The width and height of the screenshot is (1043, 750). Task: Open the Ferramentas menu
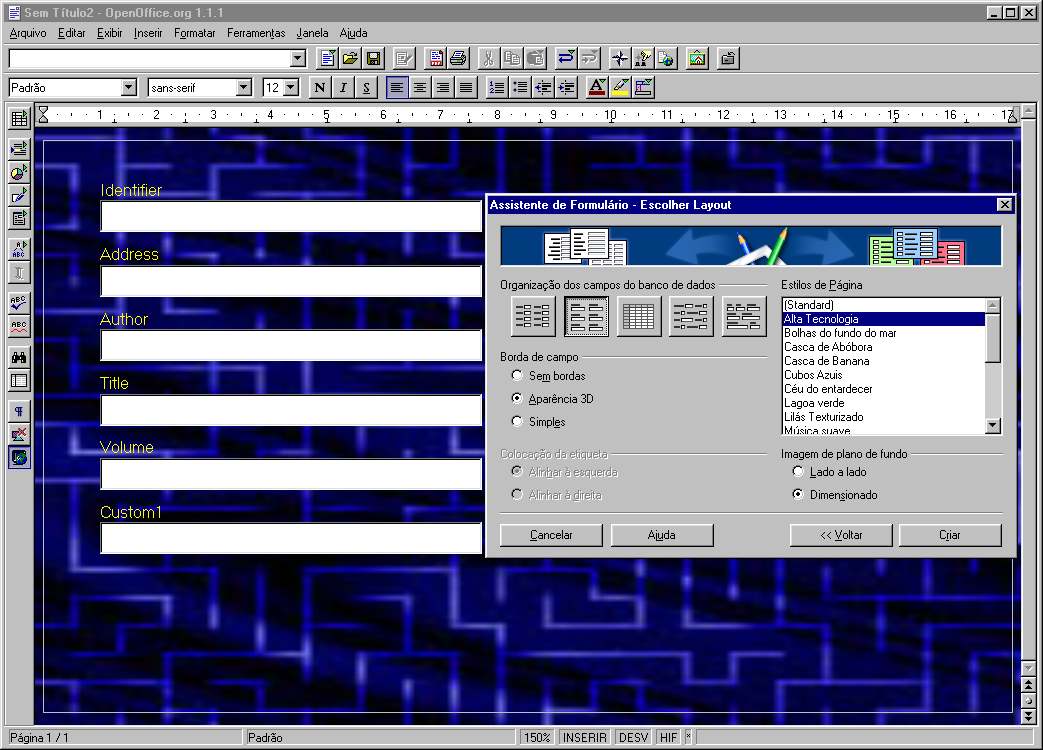point(256,33)
